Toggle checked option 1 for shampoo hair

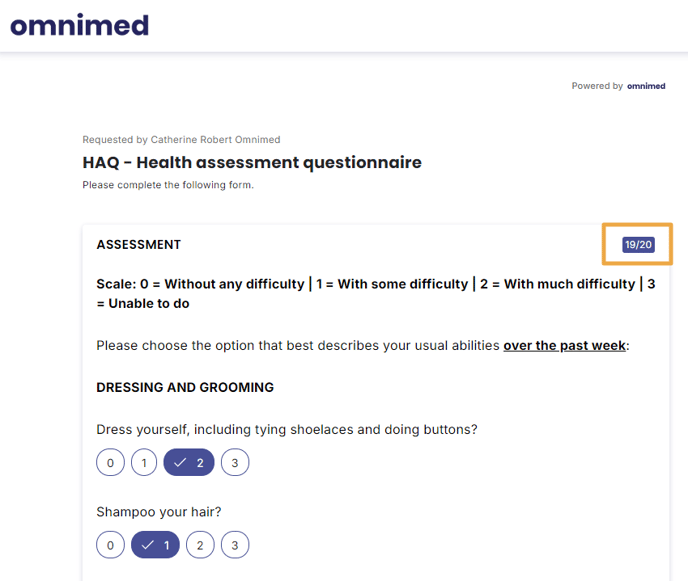point(155,545)
